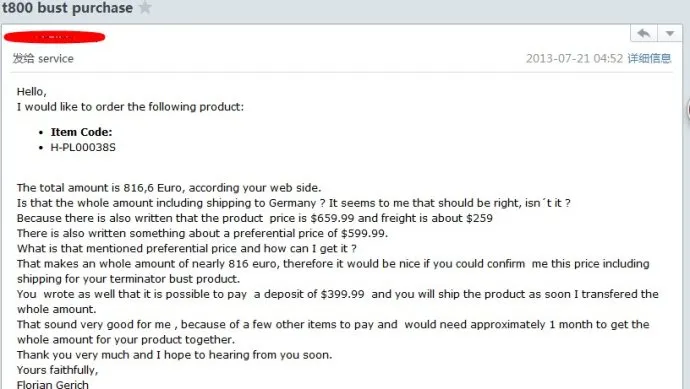Select the "service" recipient name
This screenshot has width=690, height=389.
(55, 59)
